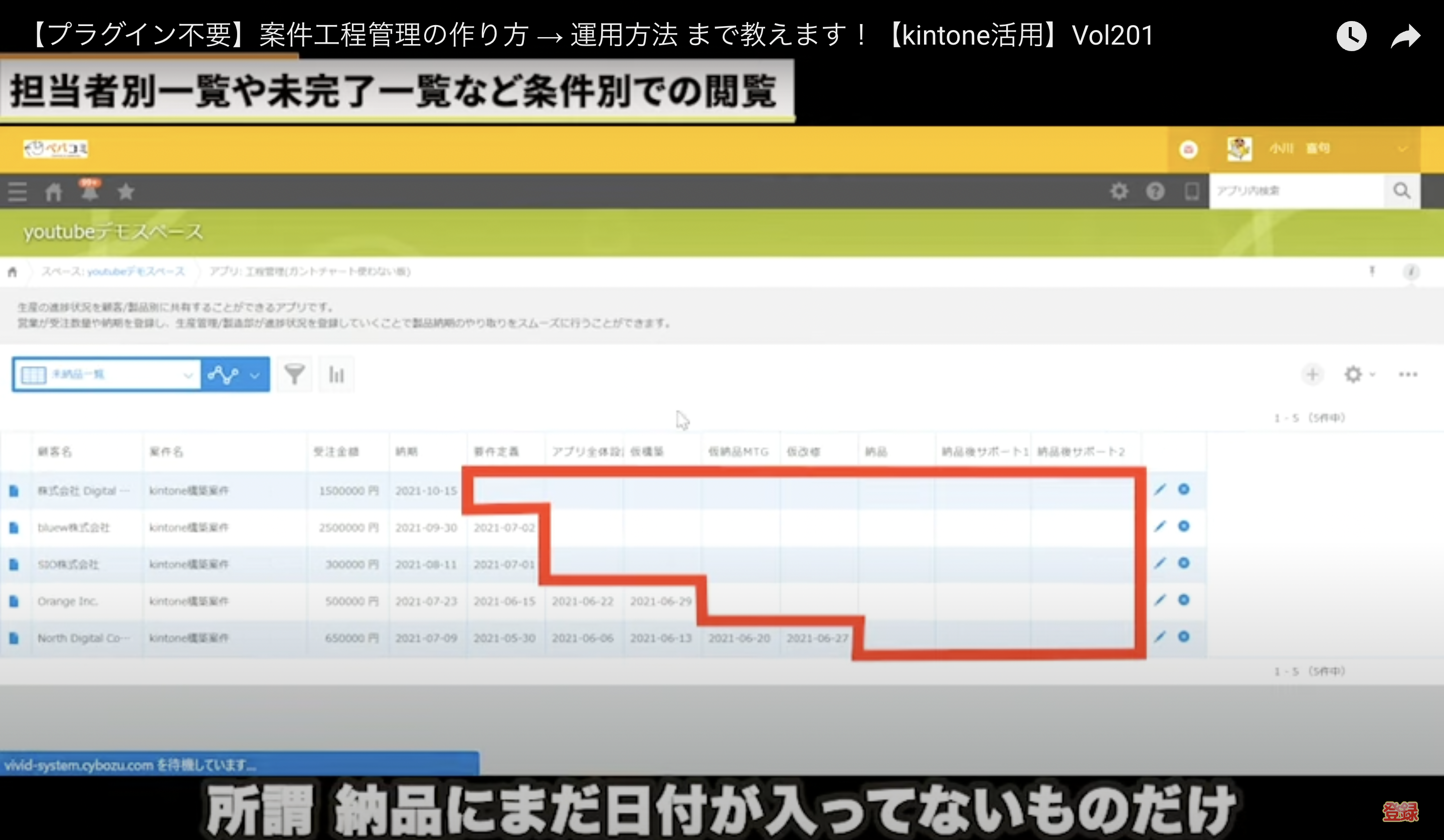Edit the Orange Inc. record with pencil
This screenshot has height=840, width=1444.
1160,600
